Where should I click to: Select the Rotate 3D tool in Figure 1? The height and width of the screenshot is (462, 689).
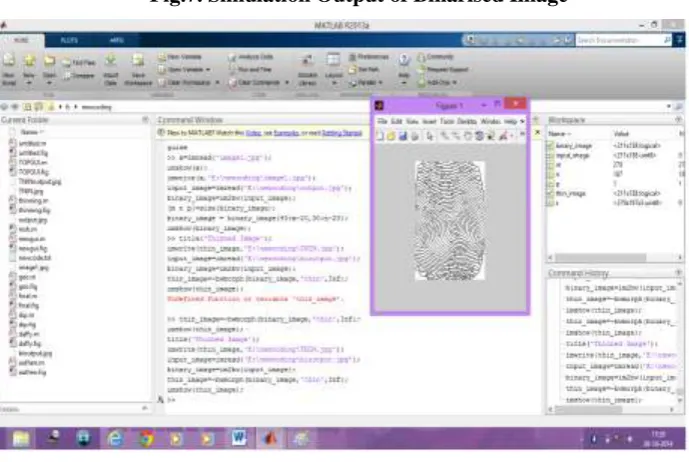click(479, 136)
